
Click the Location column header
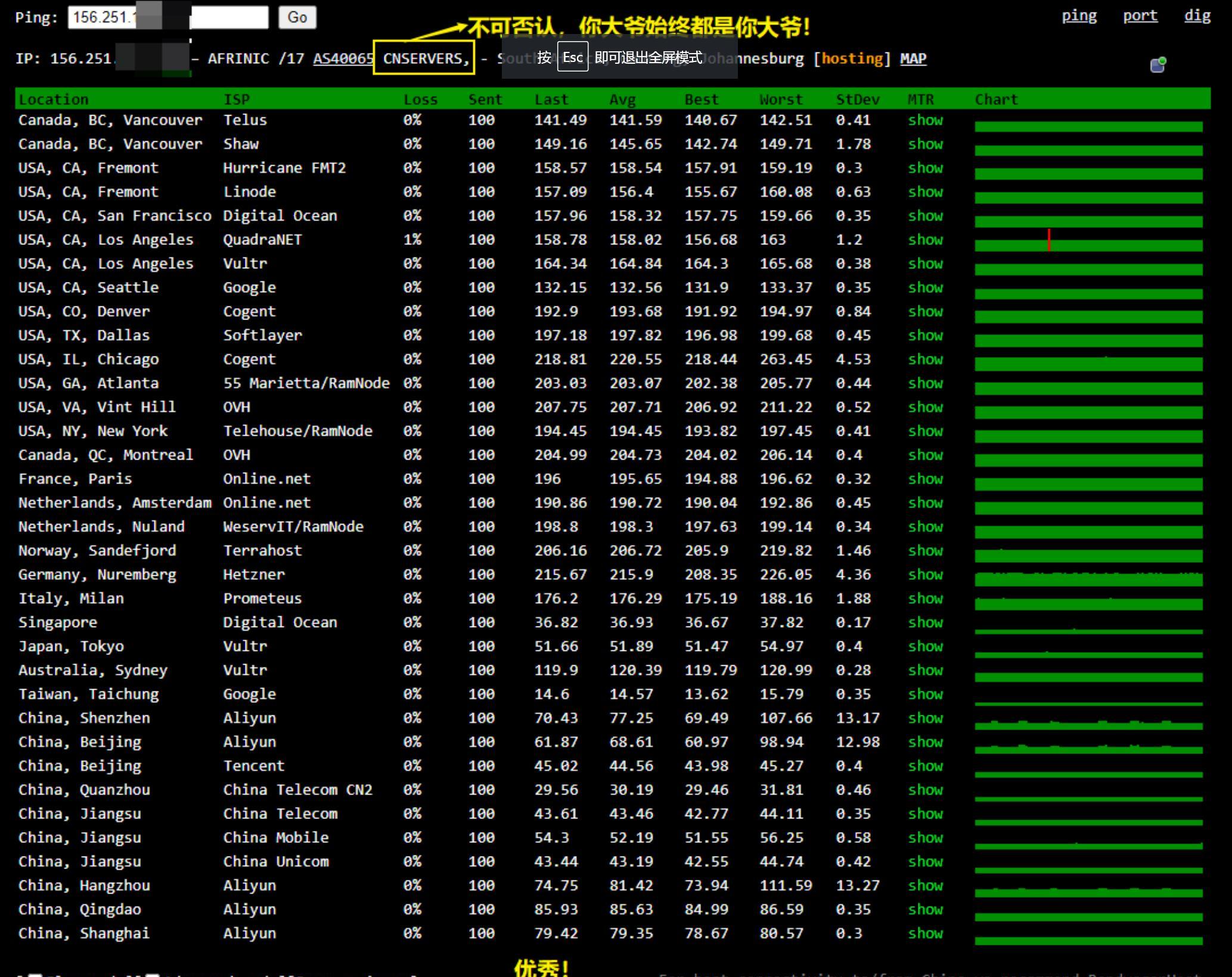(x=53, y=99)
